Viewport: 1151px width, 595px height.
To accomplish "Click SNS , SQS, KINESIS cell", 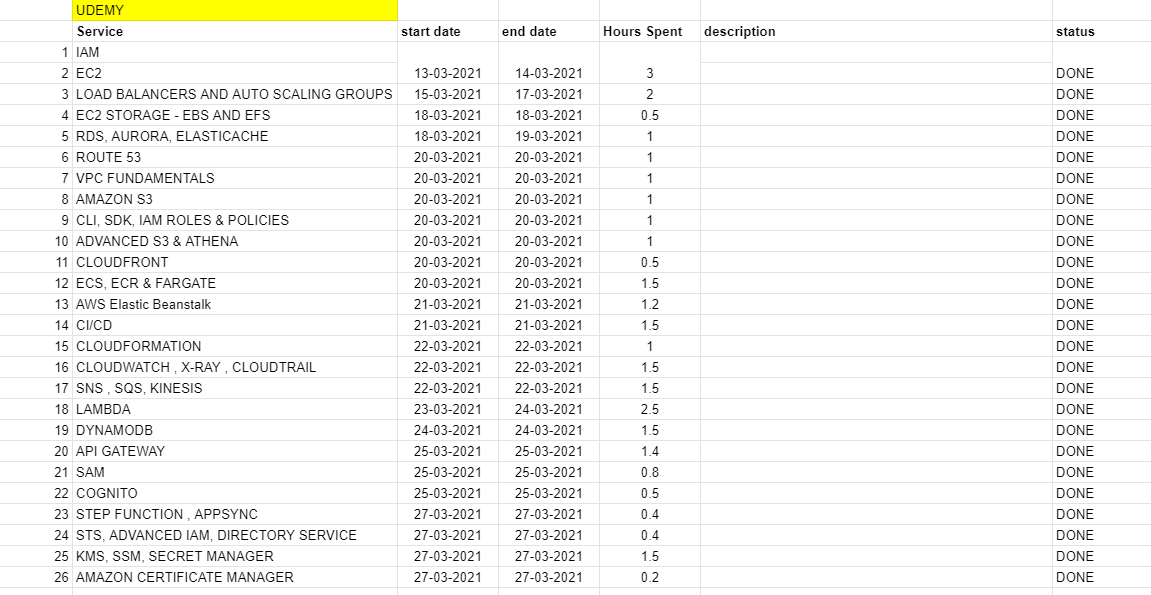I will [x=235, y=388].
